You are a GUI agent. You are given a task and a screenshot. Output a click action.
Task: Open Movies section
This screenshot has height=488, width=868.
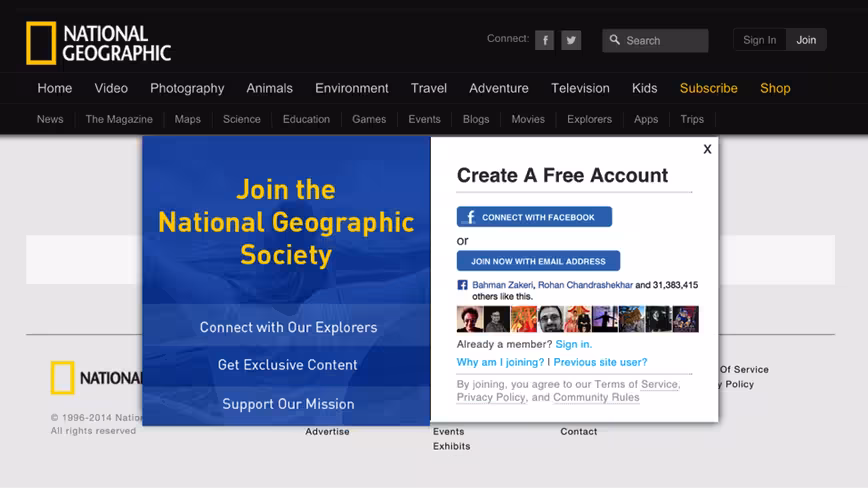coord(528,120)
